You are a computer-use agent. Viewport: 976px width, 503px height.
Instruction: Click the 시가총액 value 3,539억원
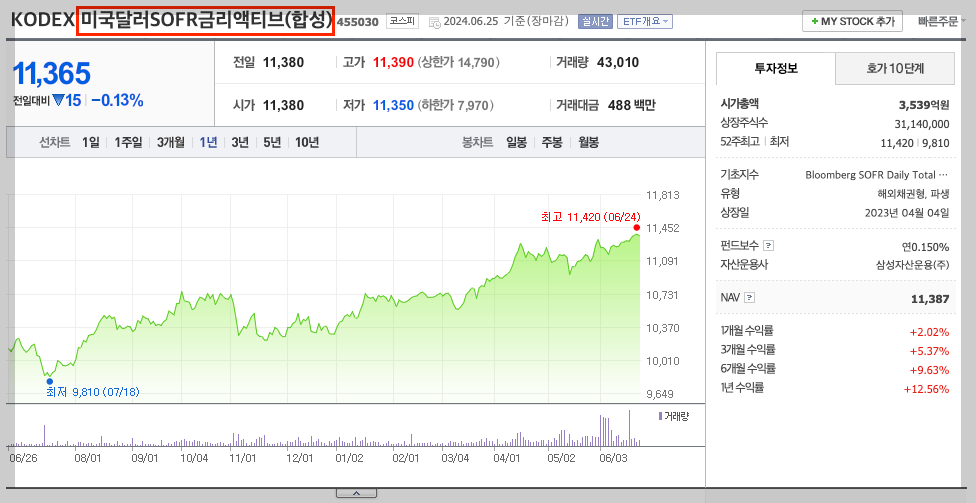pyautogui.click(x=924, y=105)
